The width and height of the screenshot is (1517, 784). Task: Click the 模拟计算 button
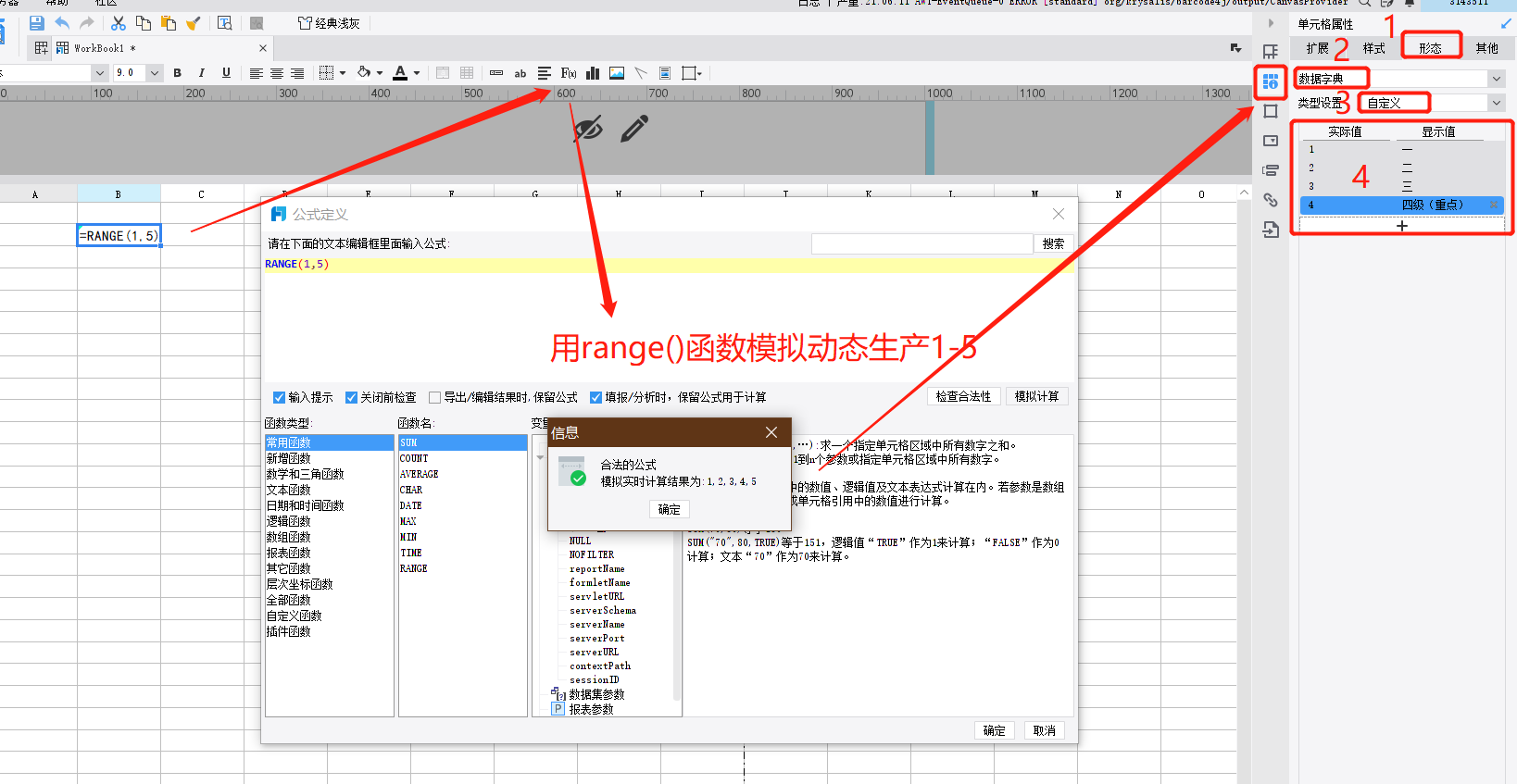tap(1037, 396)
